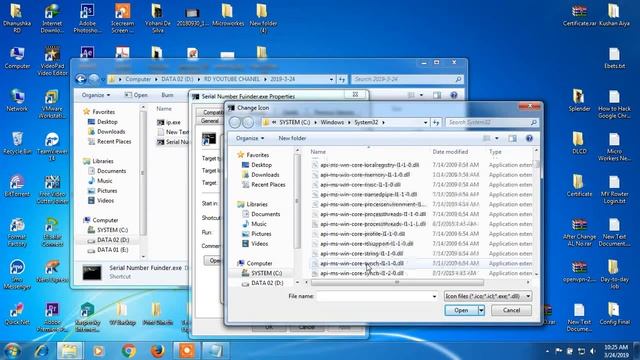This screenshot has width=640, height=360.
Task: Click the change view icon in Change Icon dialog
Action: click(x=487, y=138)
